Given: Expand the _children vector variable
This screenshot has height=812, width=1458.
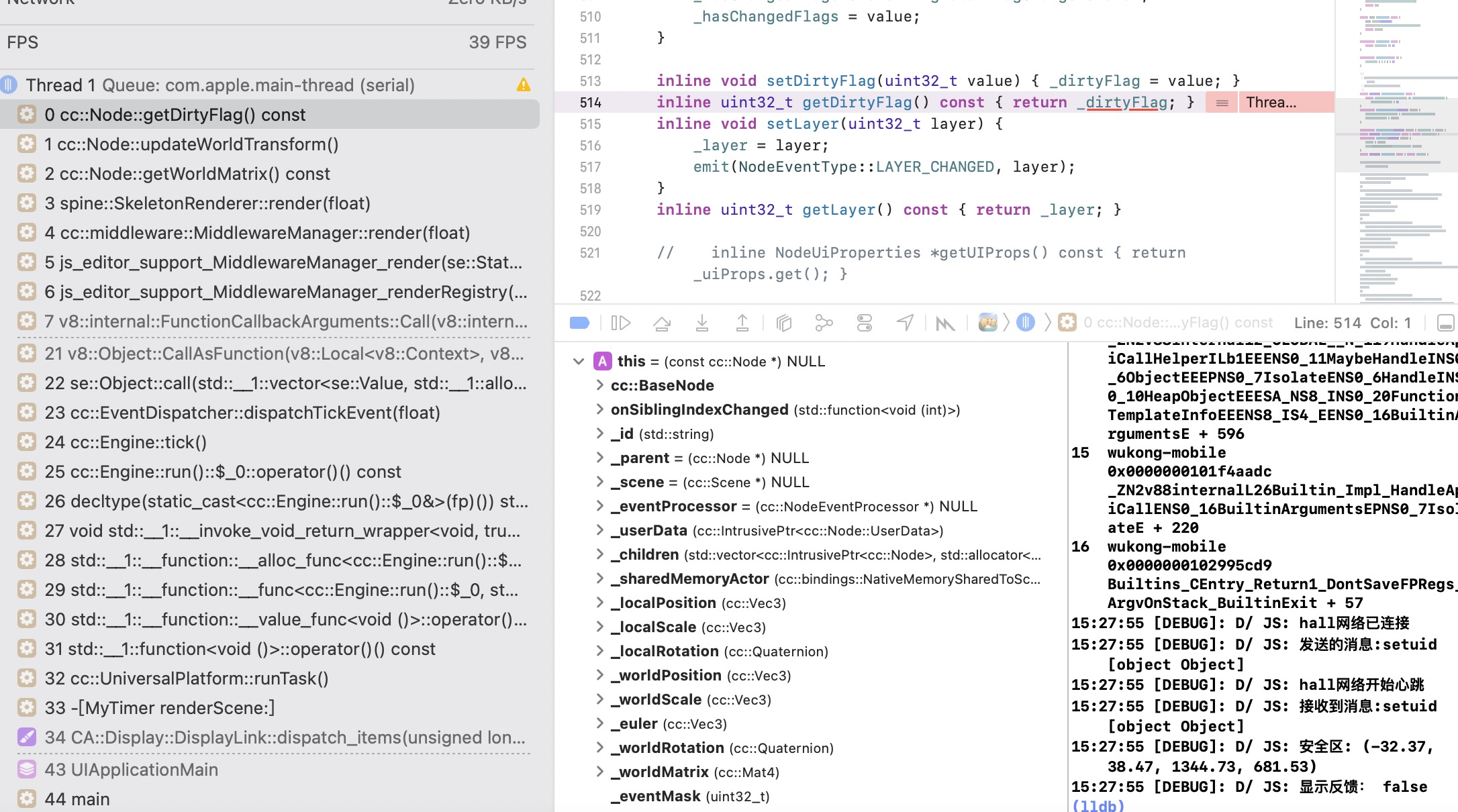Looking at the screenshot, I should pos(600,555).
